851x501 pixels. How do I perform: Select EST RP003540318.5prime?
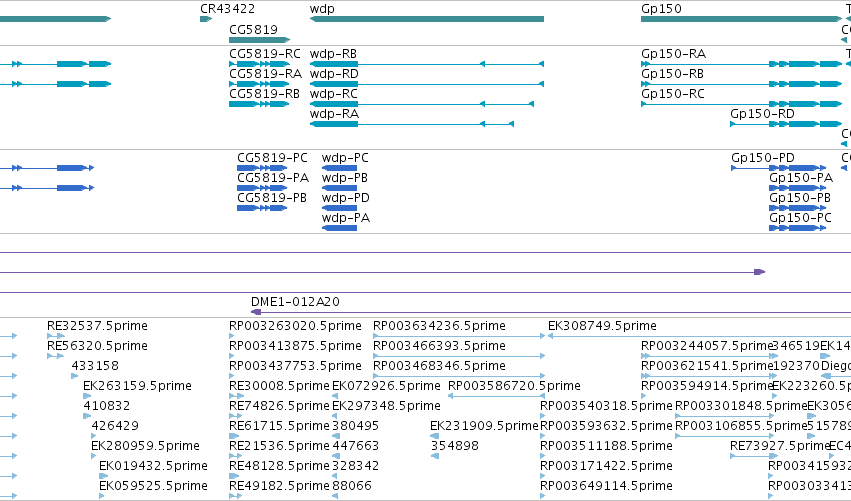[x=606, y=406]
